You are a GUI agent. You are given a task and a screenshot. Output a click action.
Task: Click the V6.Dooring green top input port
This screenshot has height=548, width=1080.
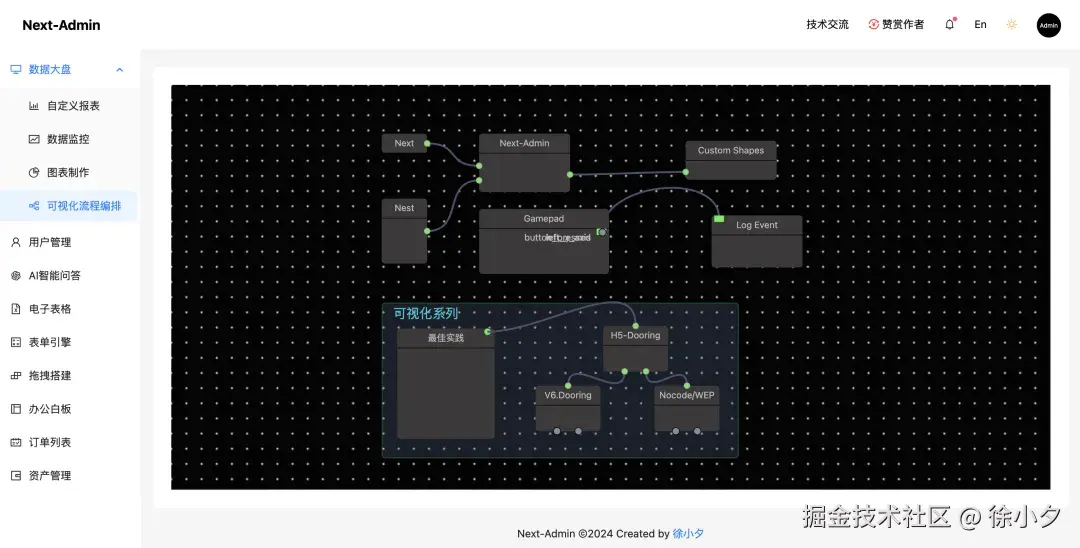568,386
